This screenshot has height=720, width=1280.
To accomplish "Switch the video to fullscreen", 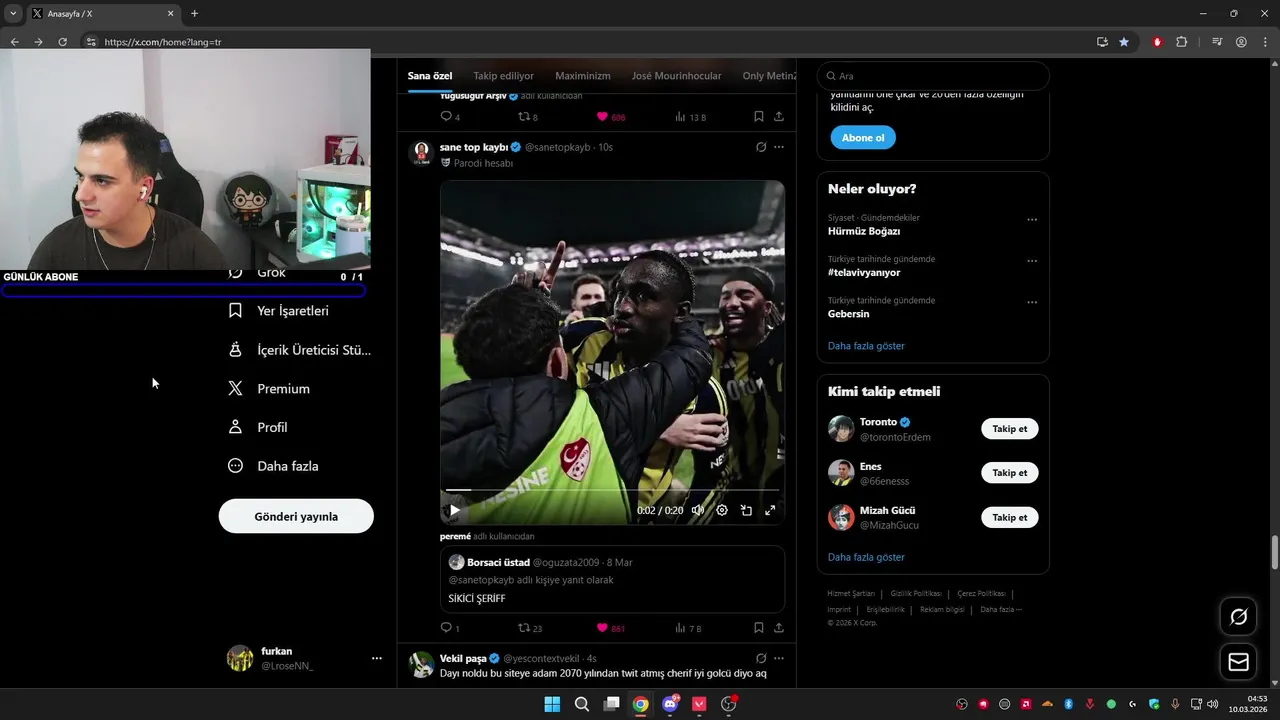I will click(770, 510).
